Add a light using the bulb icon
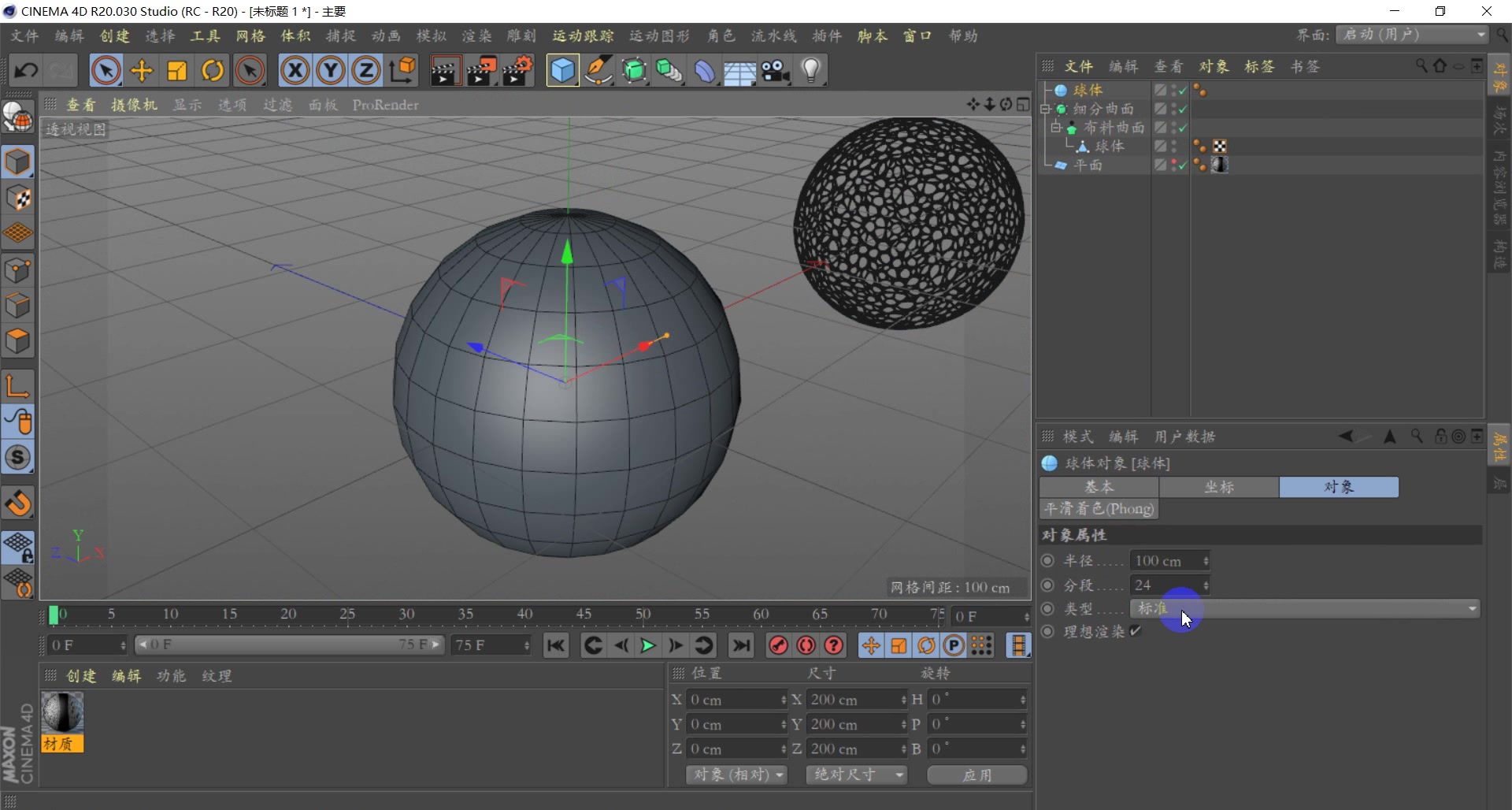 (811, 70)
